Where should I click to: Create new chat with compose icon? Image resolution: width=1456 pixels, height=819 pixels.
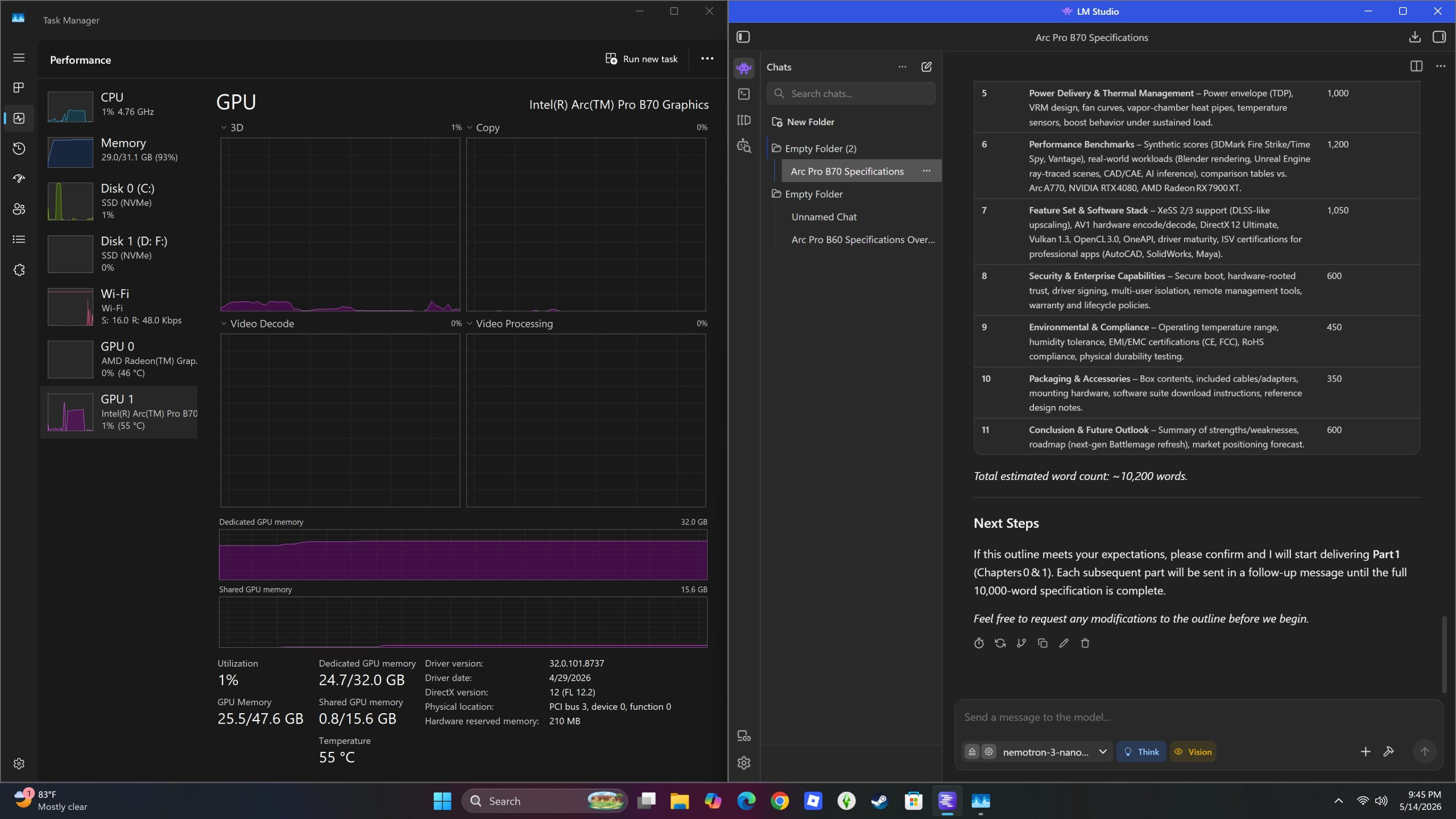point(926,67)
